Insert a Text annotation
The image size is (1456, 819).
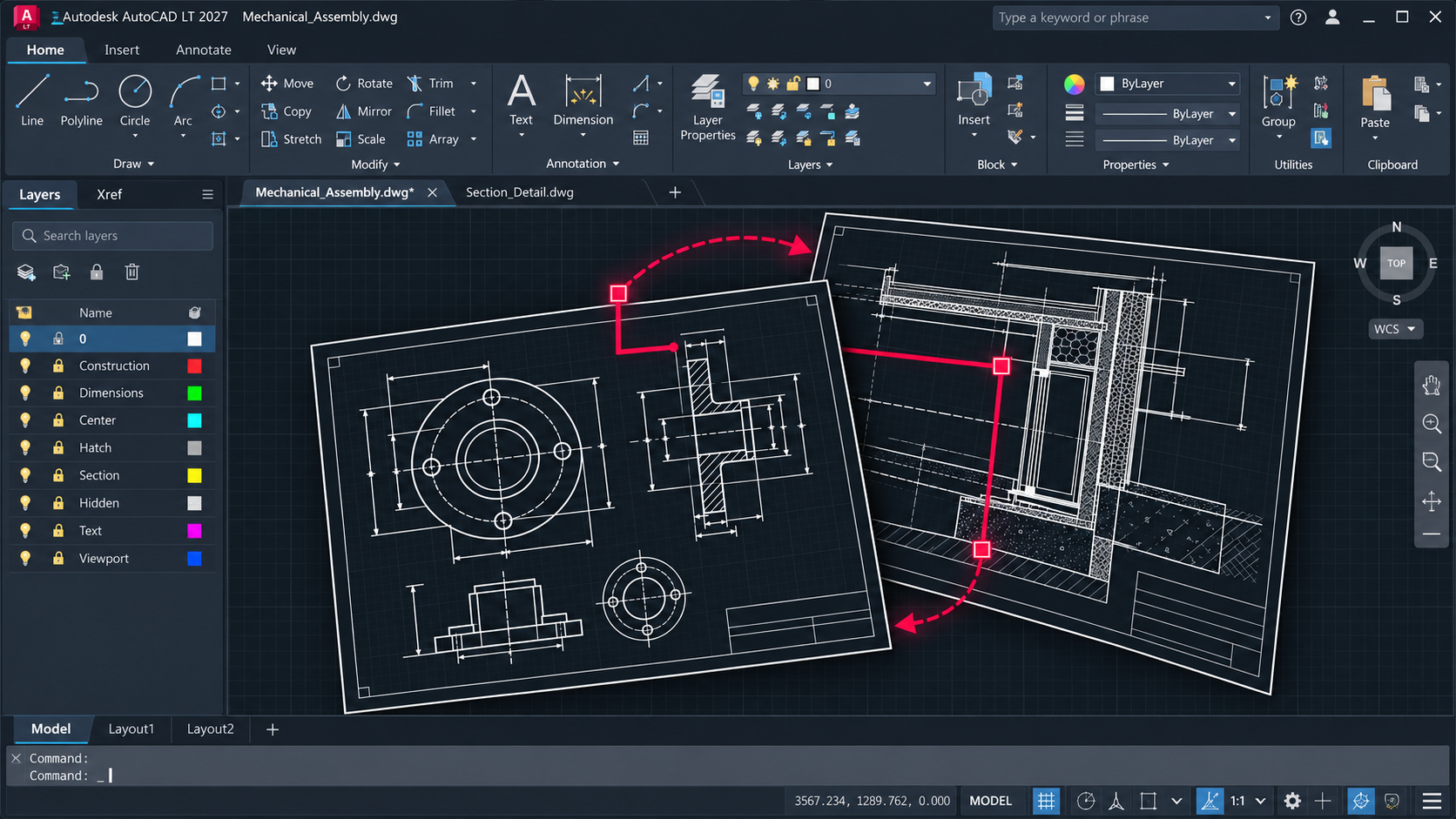point(522,101)
